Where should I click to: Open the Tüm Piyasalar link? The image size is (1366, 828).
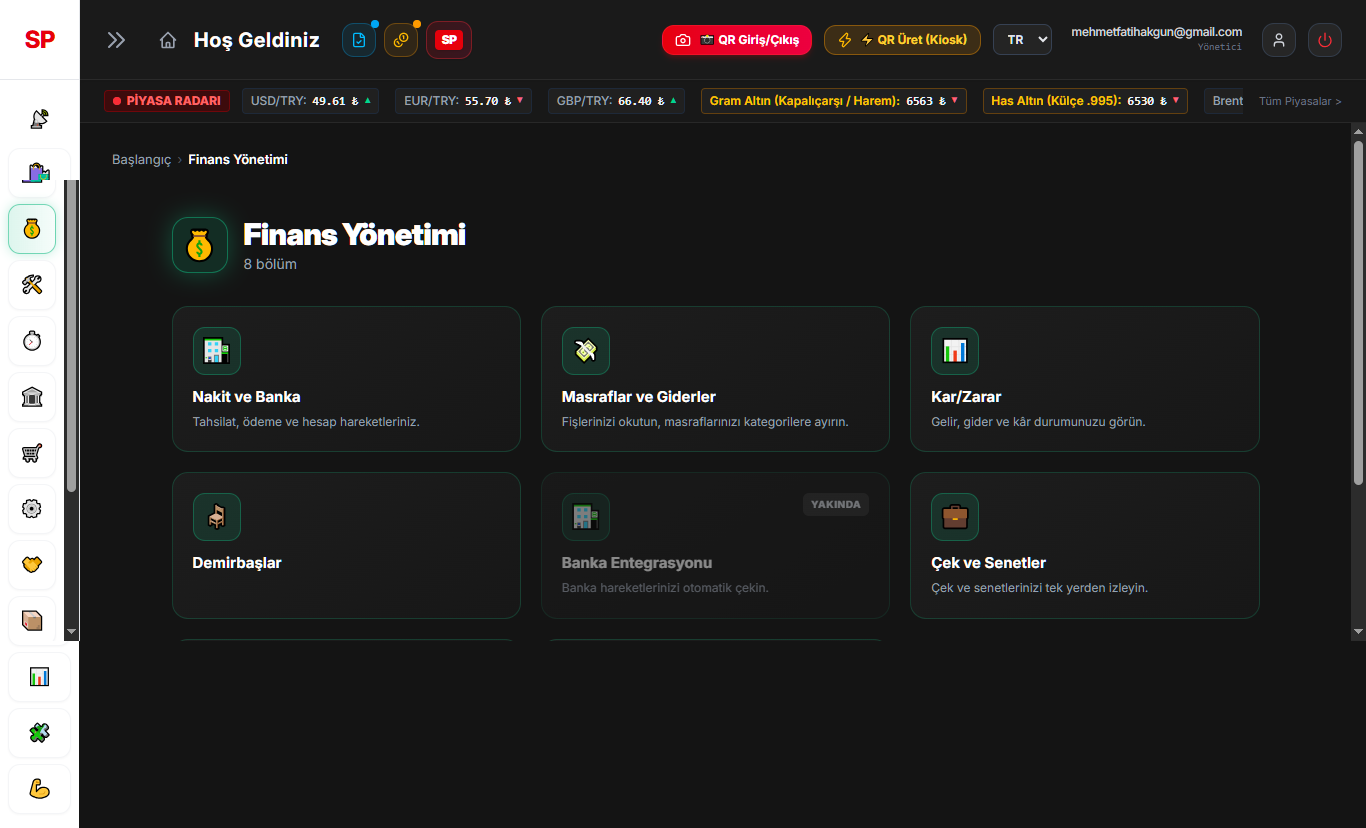pyautogui.click(x=1300, y=101)
